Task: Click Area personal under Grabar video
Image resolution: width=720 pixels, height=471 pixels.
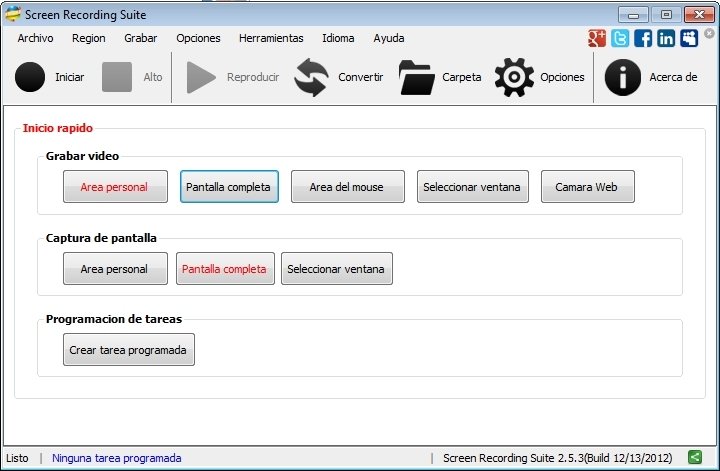Action: click(x=115, y=186)
